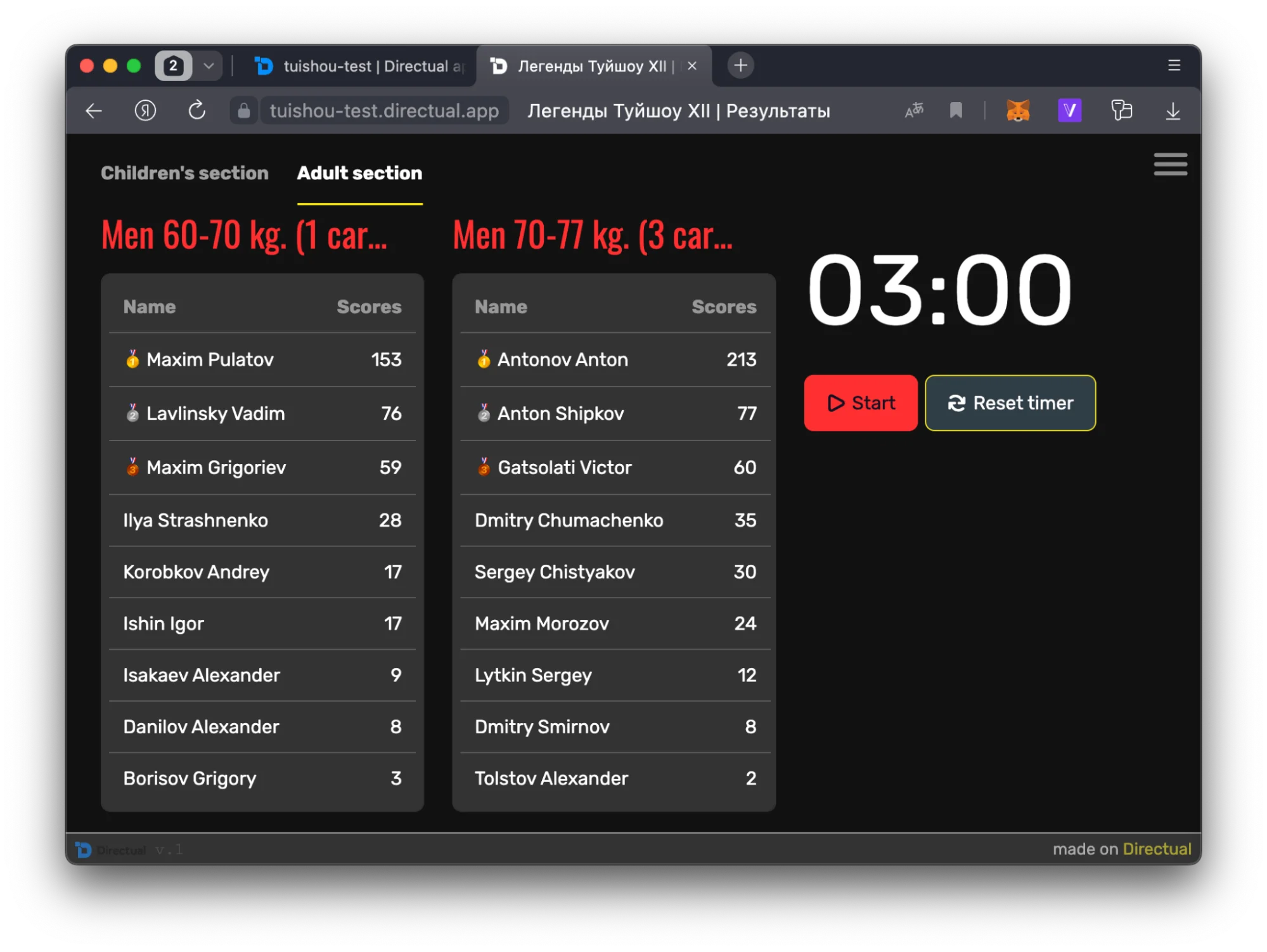The width and height of the screenshot is (1267, 952).
Task: Click the translate page icon
Action: point(913,111)
